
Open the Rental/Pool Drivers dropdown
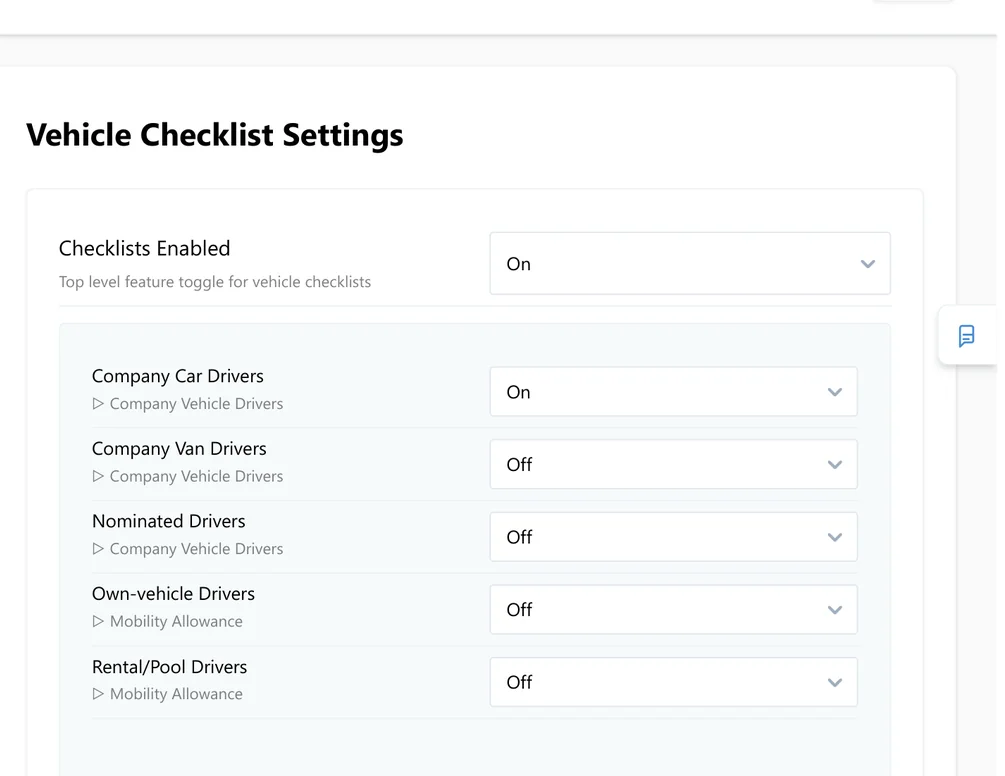[x=673, y=682]
